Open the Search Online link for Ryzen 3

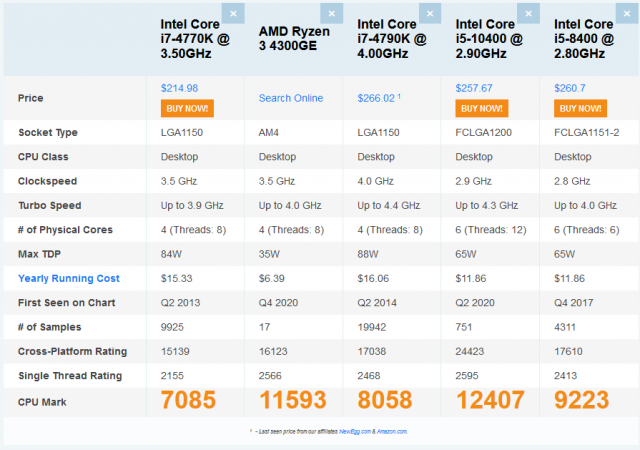(x=291, y=98)
